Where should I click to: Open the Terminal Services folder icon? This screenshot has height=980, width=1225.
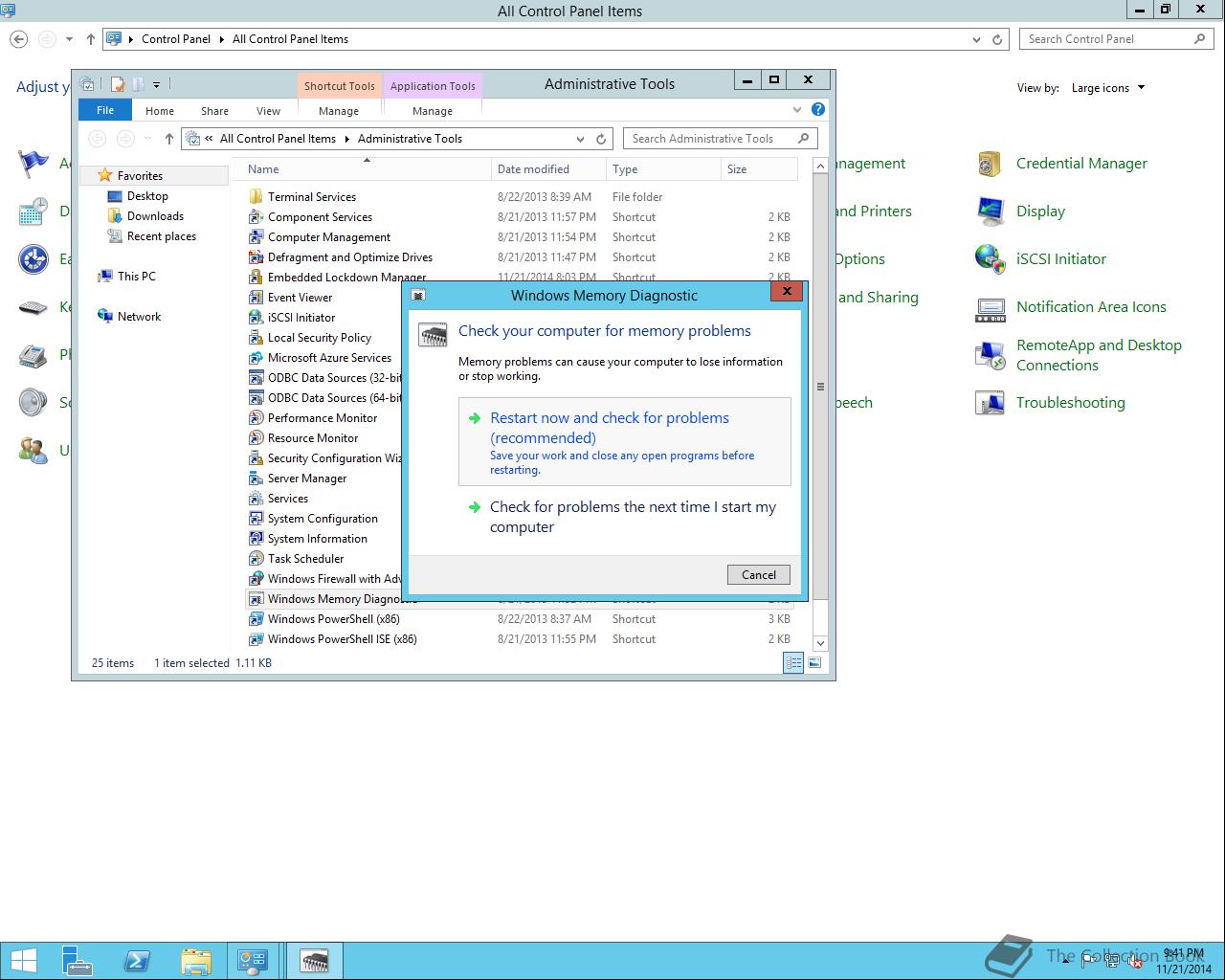coord(256,197)
